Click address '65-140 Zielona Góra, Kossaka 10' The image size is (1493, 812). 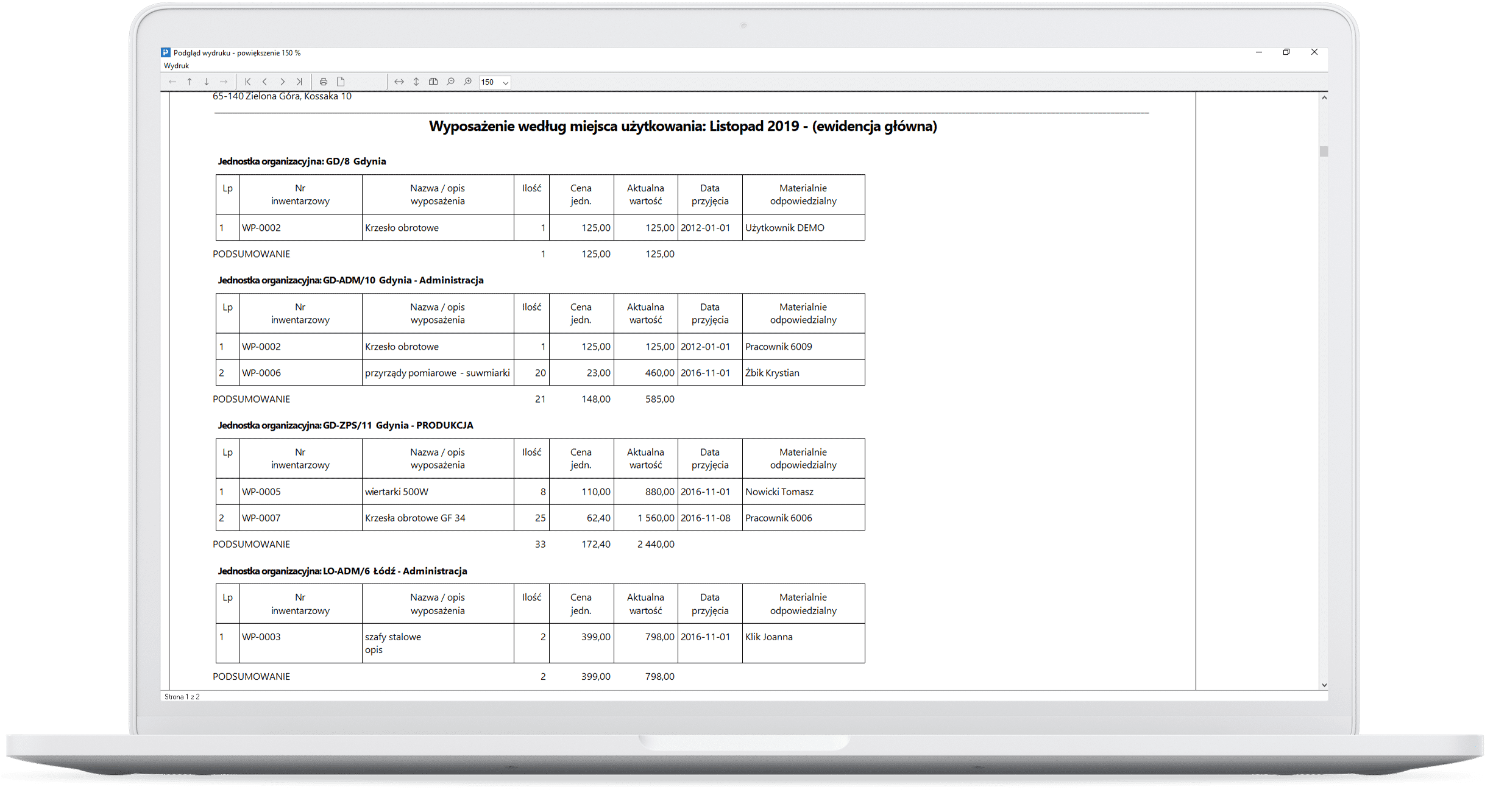tap(282, 96)
